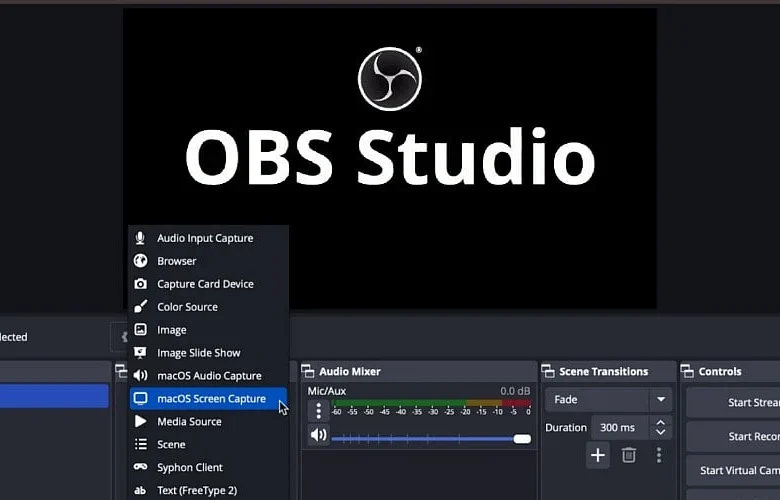Screen dimensions: 780x500
Task: Open transition properties three-dot menu
Action: [659, 455]
